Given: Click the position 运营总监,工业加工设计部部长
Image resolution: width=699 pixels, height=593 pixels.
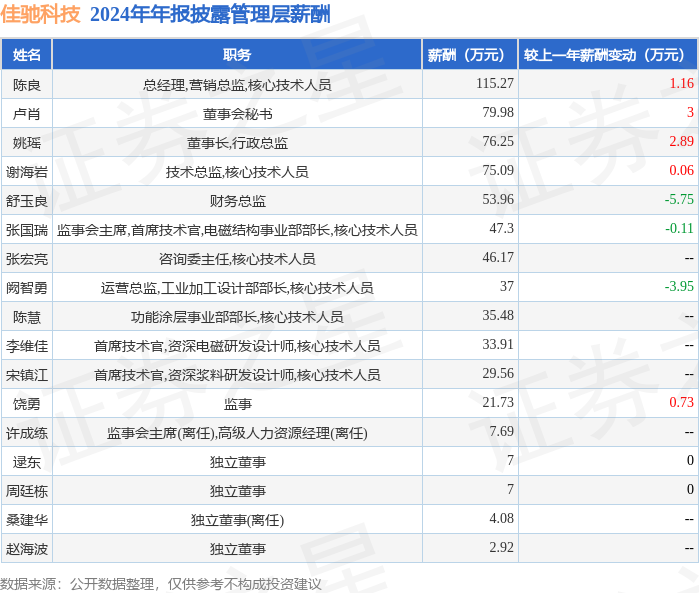Looking at the screenshot, I should tap(237, 288).
